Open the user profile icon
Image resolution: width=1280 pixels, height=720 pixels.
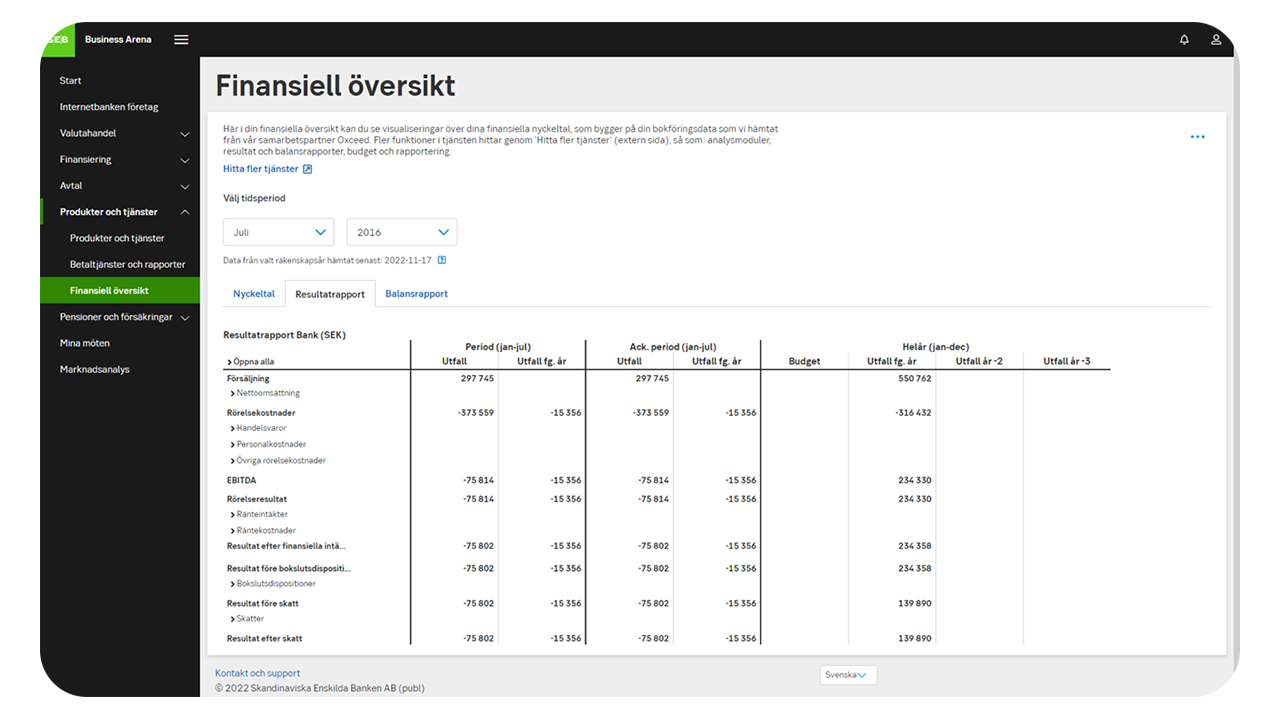[x=1216, y=40]
